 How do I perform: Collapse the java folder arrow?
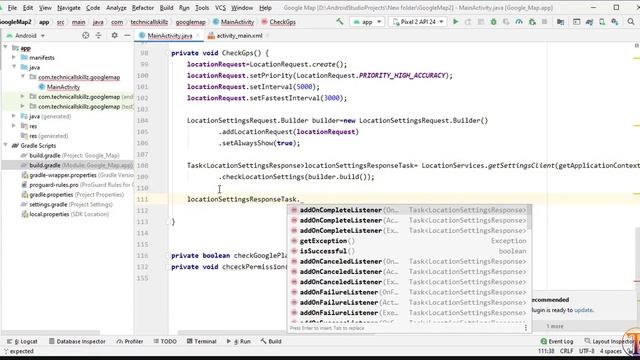(x=14, y=67)
